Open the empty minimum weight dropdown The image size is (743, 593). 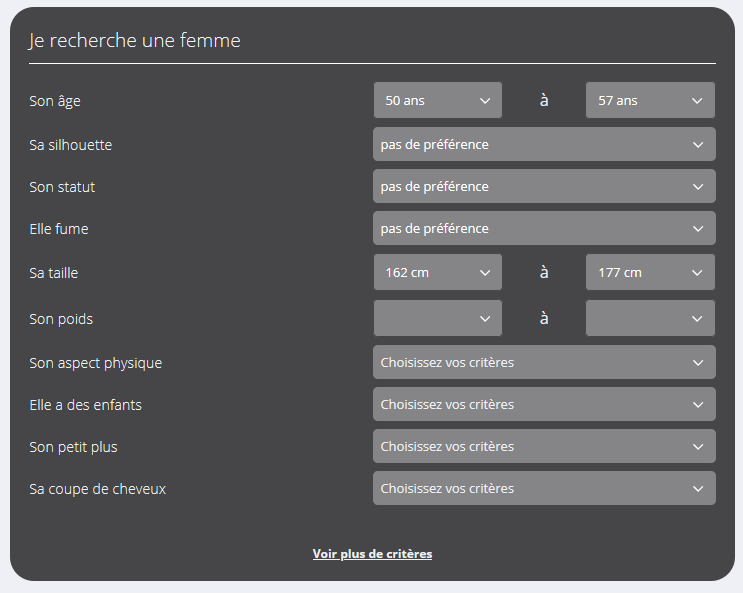[437, 319]
